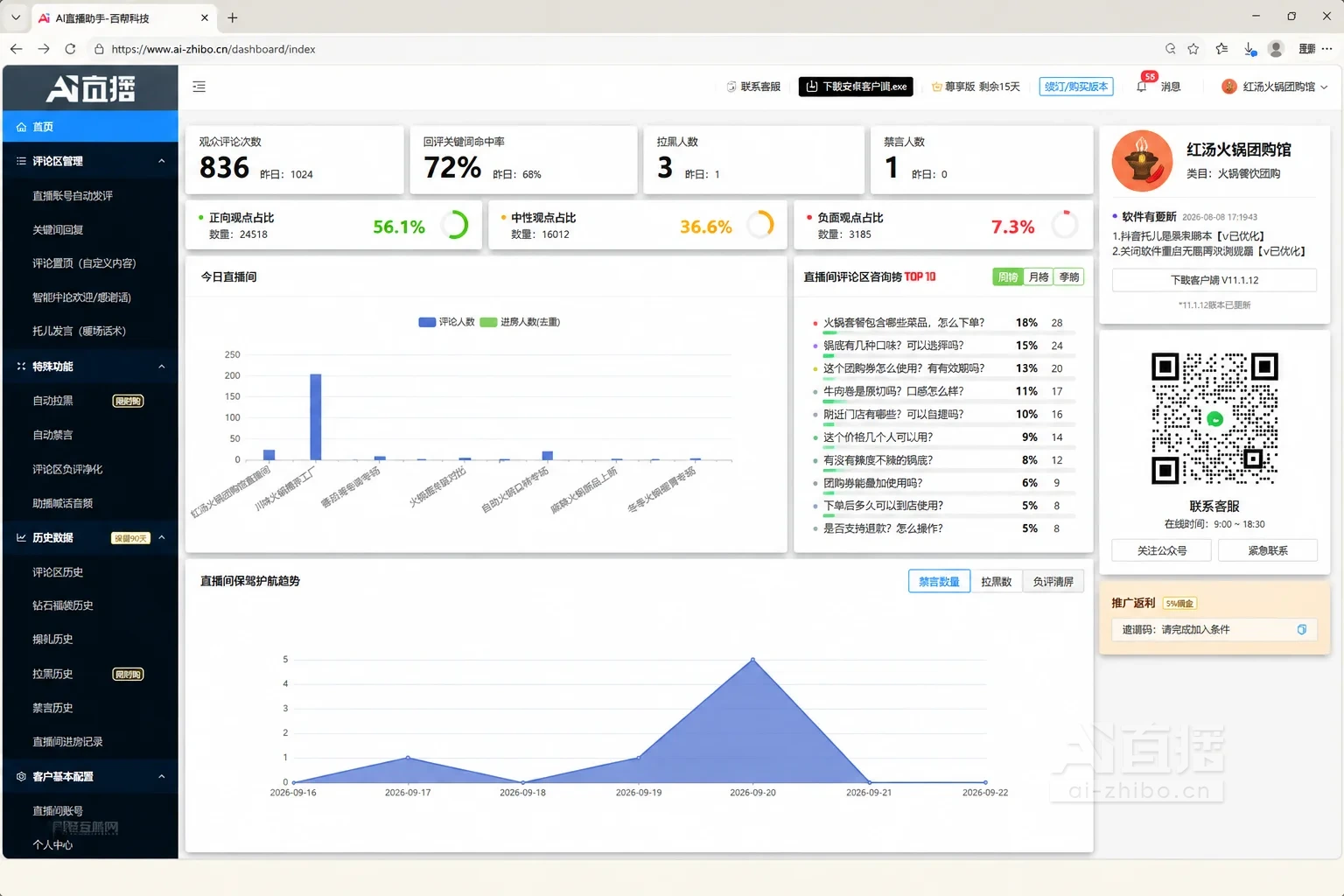Click the hotpot shop avatar image

(x=1142, y=161)
